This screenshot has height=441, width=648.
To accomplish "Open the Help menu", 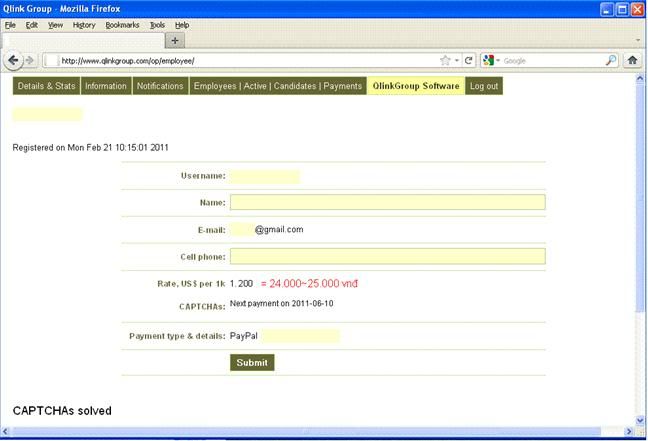I will [x=182, y=25].
